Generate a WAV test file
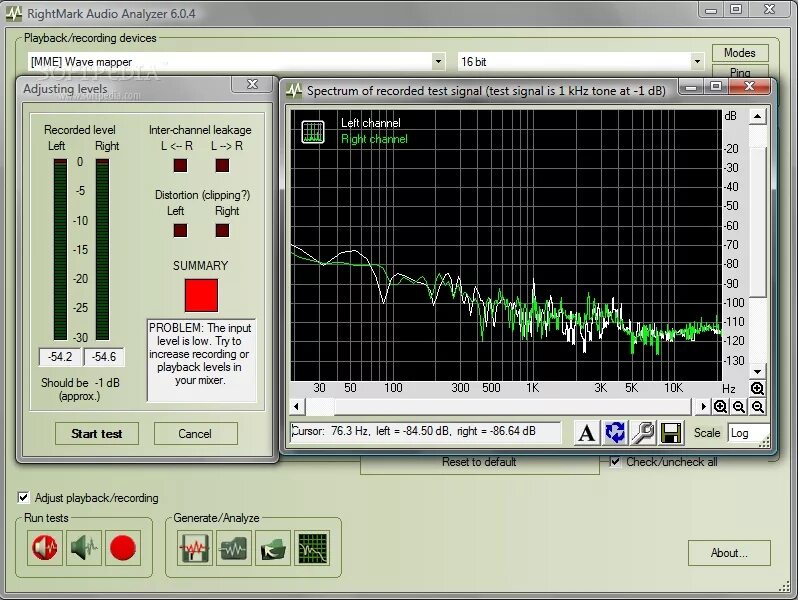 (197, 547)
